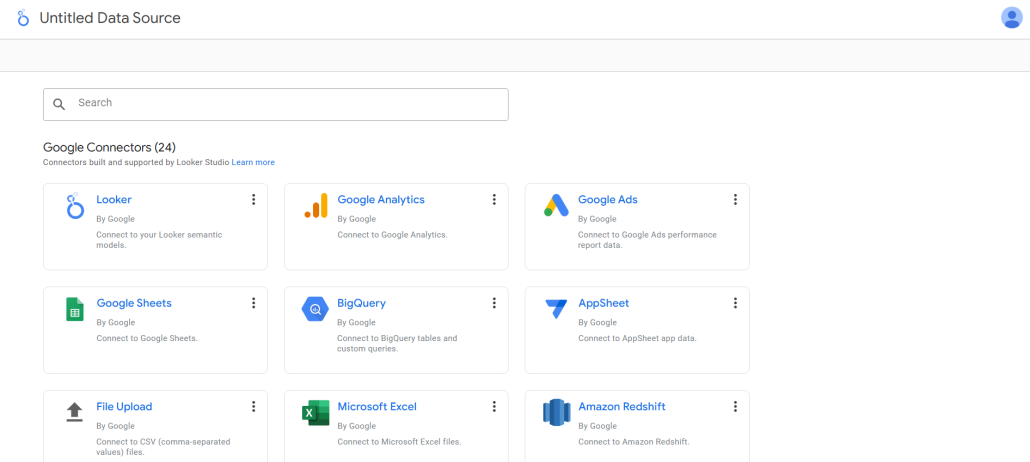Click the Google Sheets green icon

pyautogui.click(x=75, y=309)
